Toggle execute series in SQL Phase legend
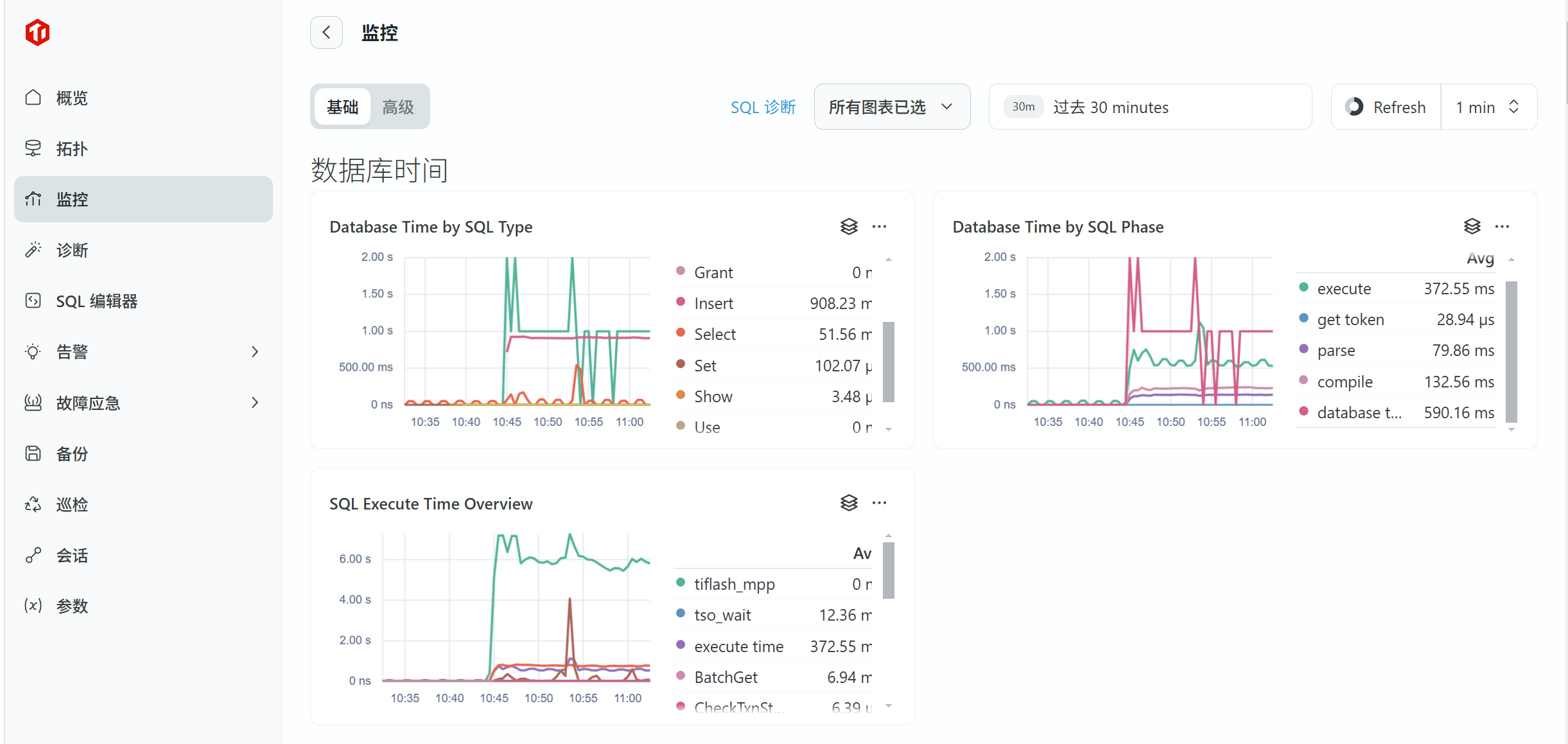Image resolution: width=1568 pixels, height=744 pixels. coord(1343,288)
